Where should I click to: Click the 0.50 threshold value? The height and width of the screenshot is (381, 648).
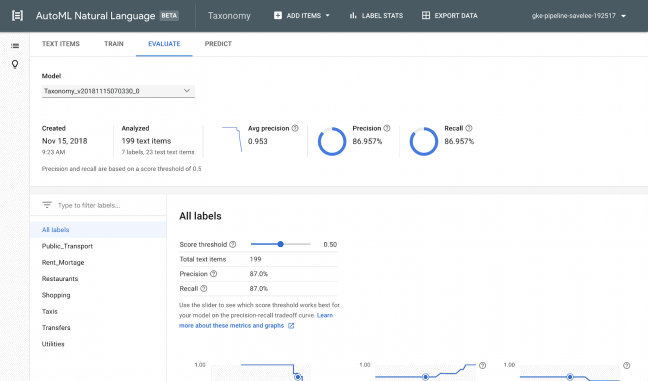pos(330,245)
